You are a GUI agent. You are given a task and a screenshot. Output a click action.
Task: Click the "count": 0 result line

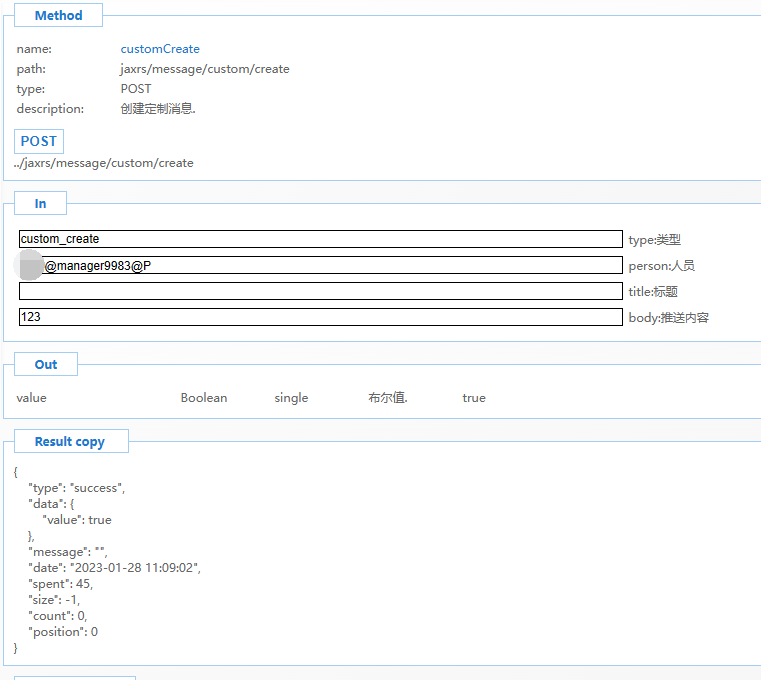[x=58, y=616]
